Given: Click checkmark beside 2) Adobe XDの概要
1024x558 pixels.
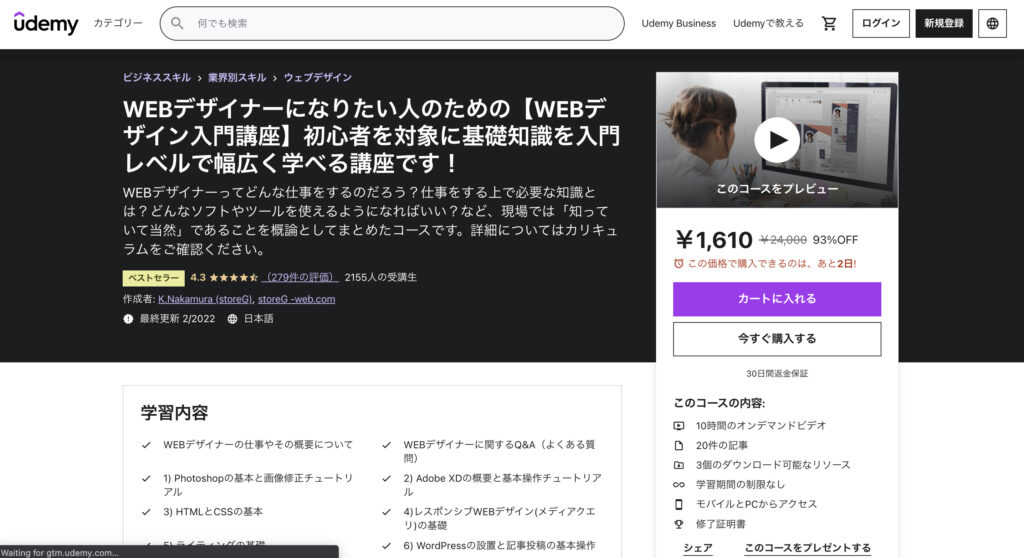Looking at the screenshot, I should click(387, 478).
